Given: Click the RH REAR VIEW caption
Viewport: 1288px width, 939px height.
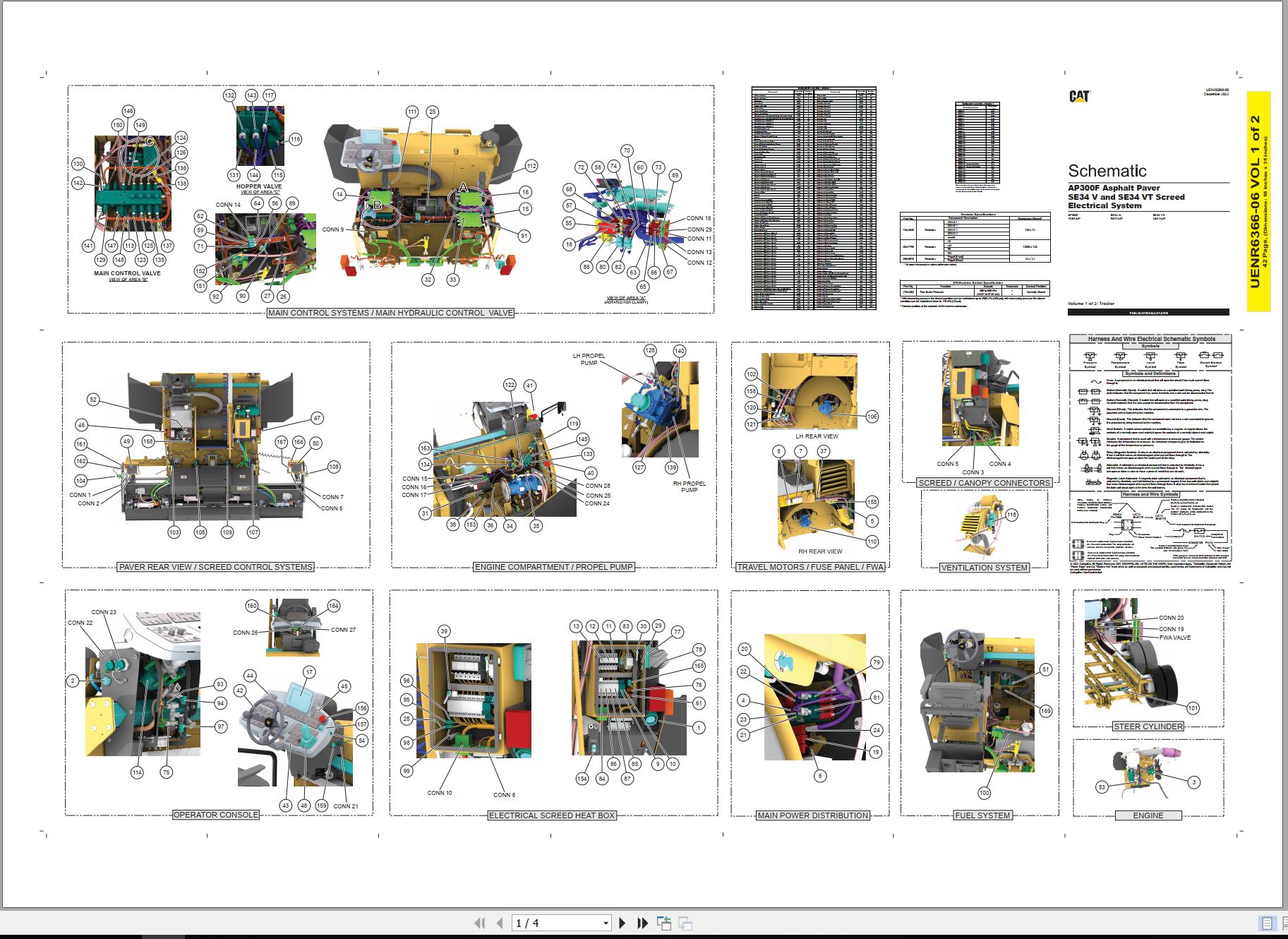Looking at the screenshot, I should click(820, 551).
